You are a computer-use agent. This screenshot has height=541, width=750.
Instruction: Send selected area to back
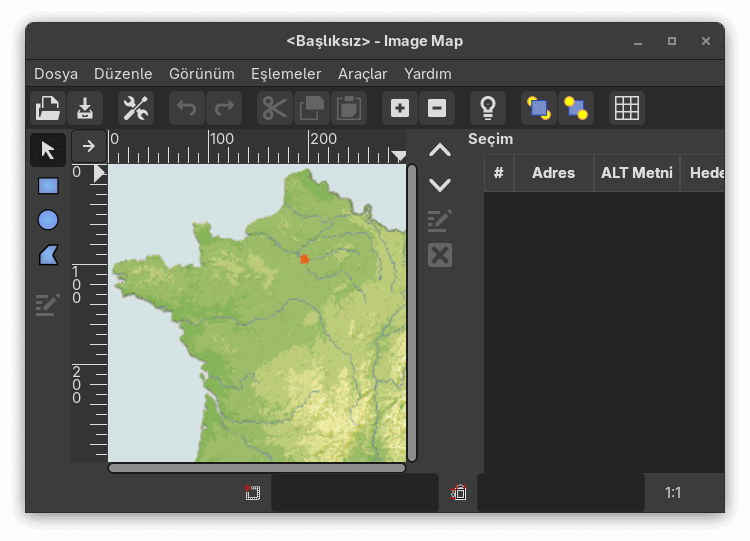point(576,108)
